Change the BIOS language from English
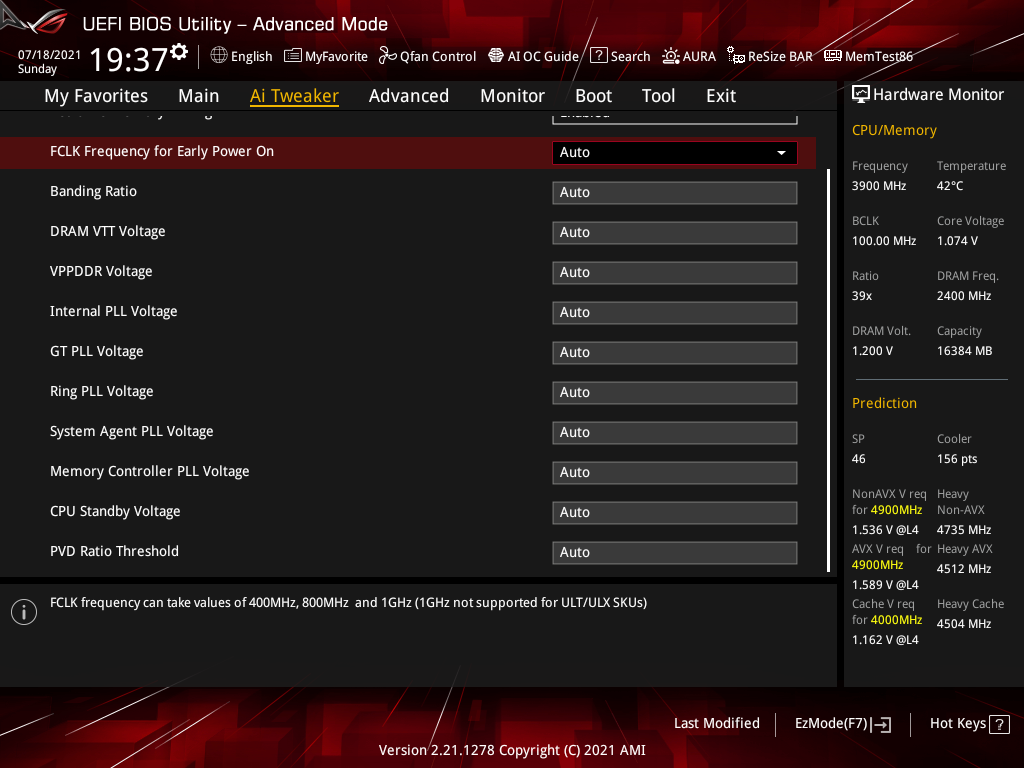The width and height of the screenshot is (1024, 768). (241, 56)
